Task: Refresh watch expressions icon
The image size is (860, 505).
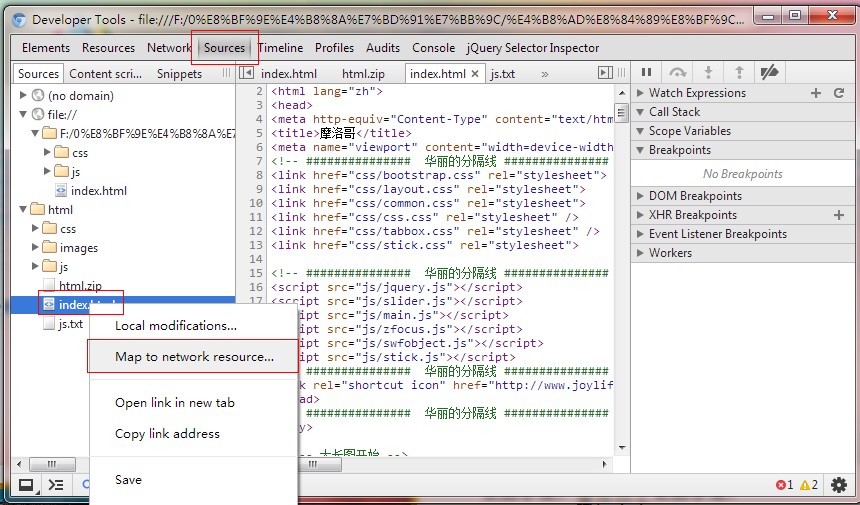Action: 839,93
